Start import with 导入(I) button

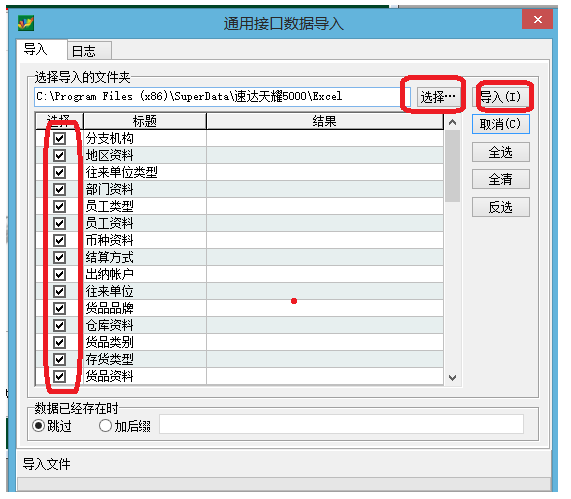tap(501, 97)
